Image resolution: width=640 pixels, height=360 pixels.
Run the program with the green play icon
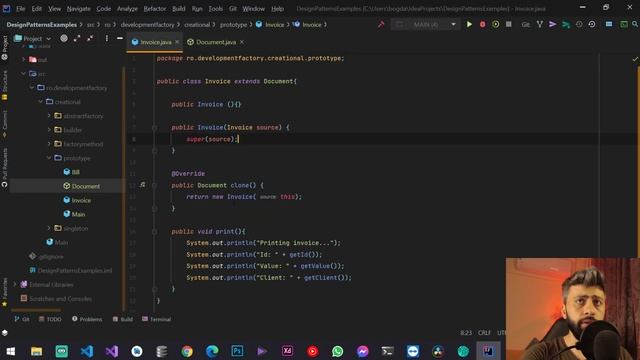[469, 24]
